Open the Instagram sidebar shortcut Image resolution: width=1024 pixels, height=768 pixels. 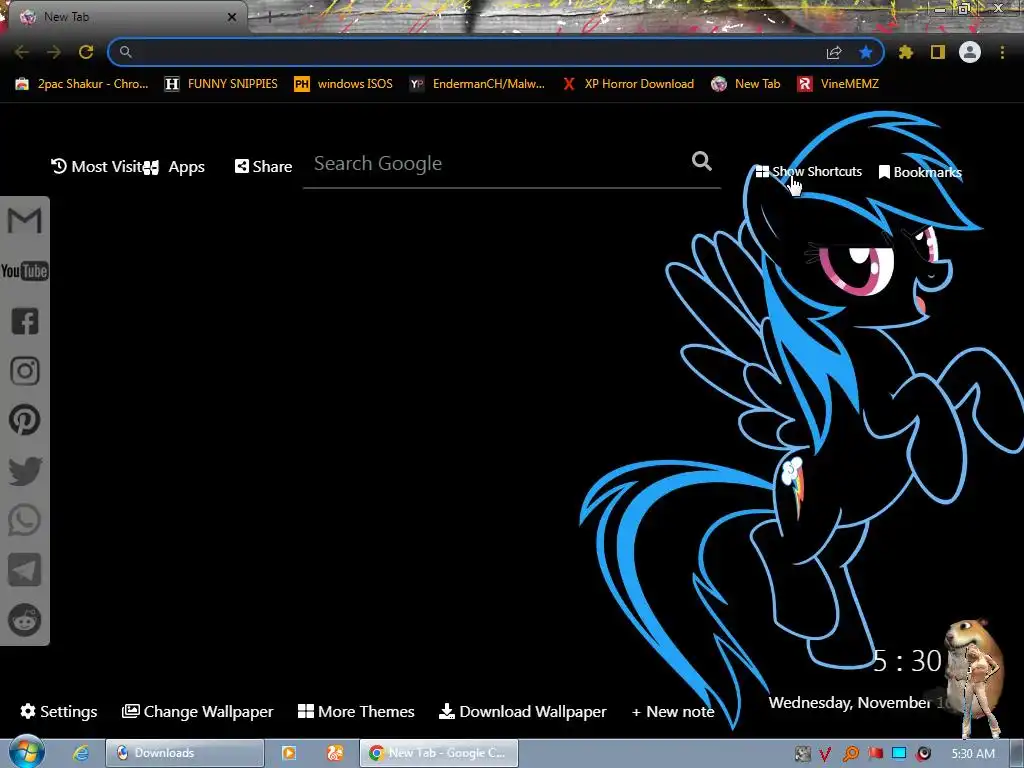pyautogui.click(x=25, y=370)
